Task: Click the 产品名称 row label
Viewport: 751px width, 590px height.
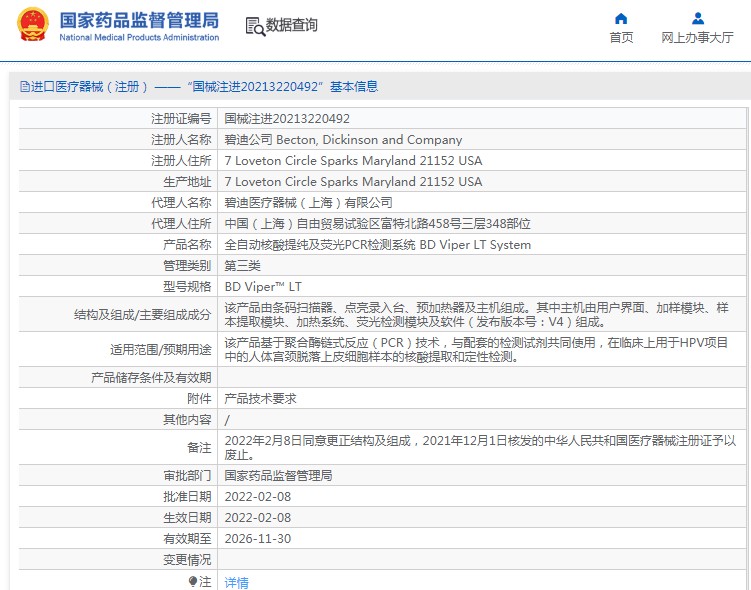Action: (187, 245)
